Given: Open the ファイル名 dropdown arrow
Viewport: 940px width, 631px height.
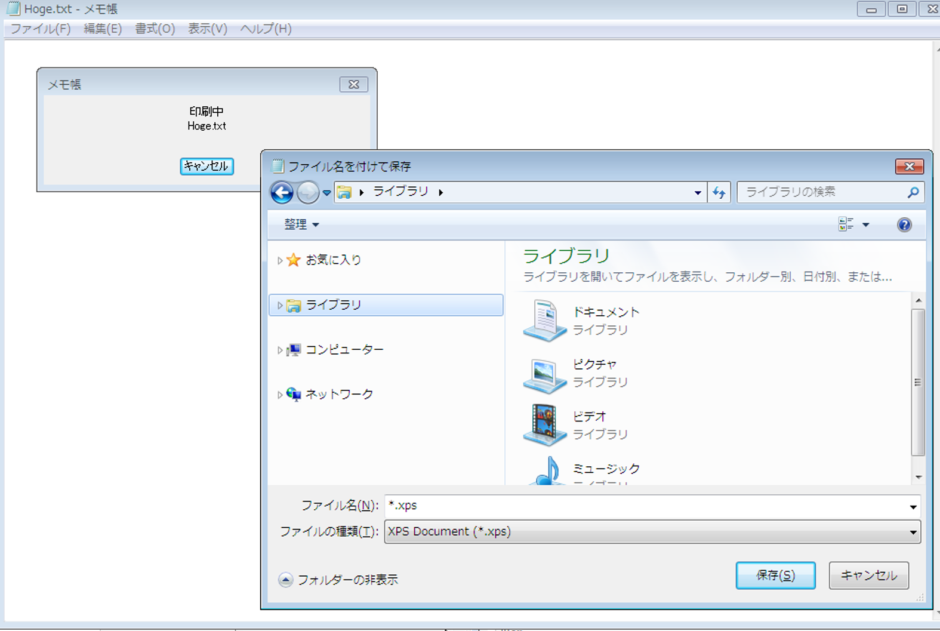Looking at the screenshot, I should pos(913,507).
